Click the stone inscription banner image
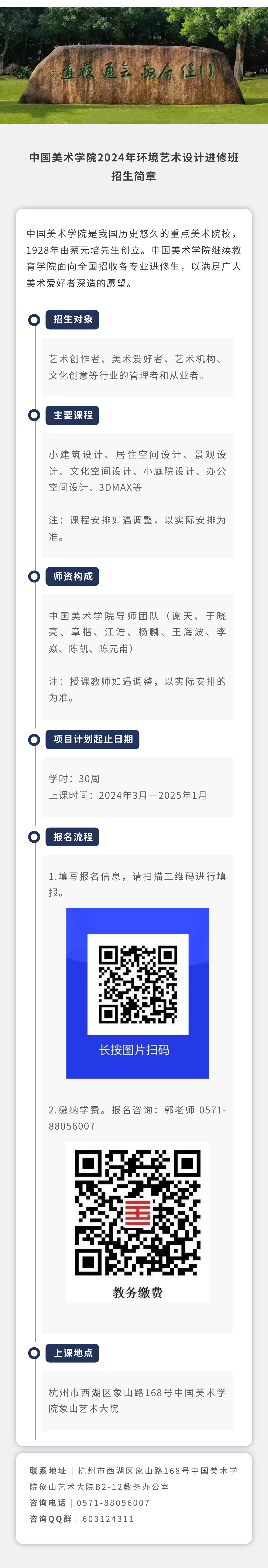This screenshot has height=1568, width=268. 134,65
